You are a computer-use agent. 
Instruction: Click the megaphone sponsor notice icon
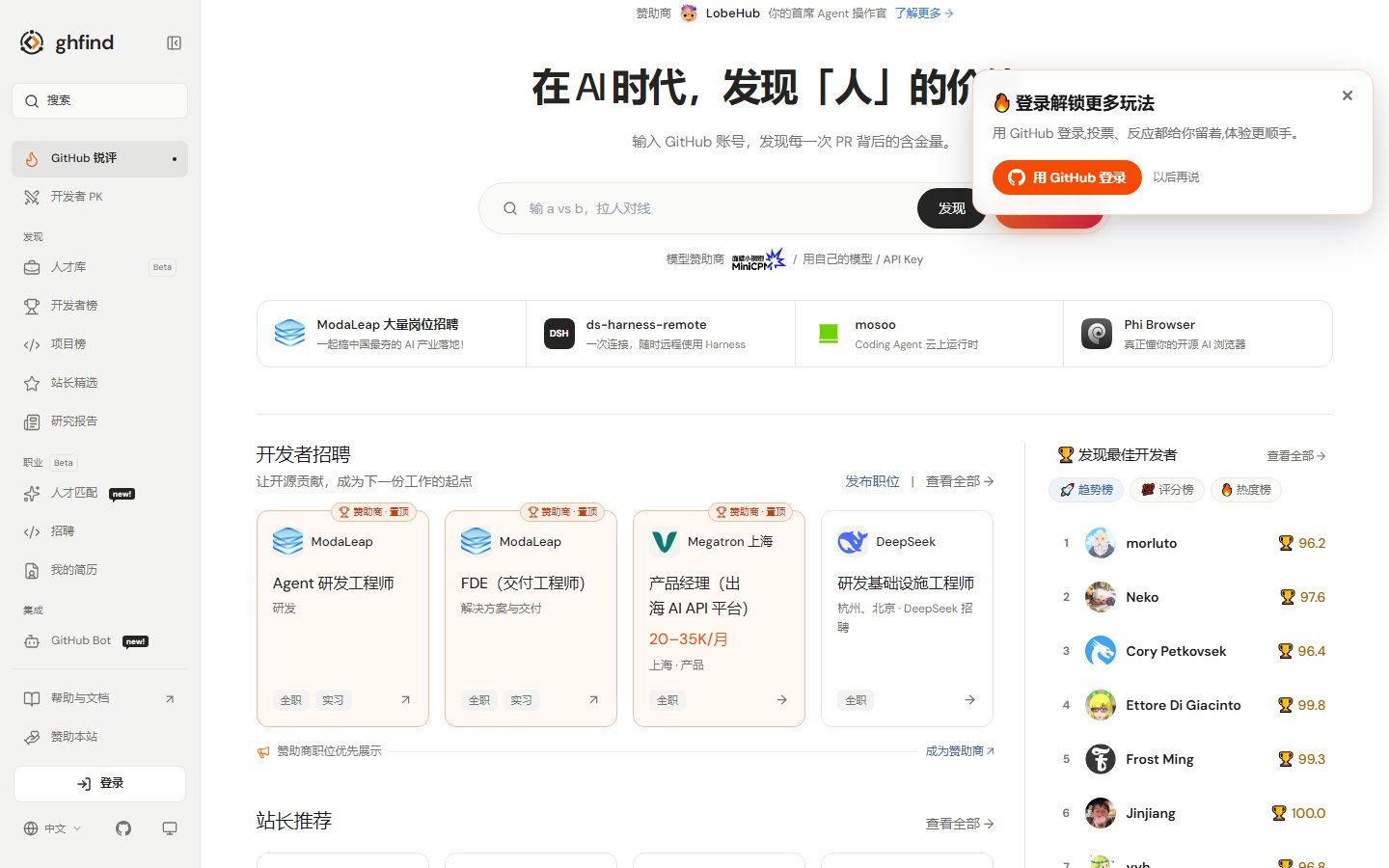(x=263, y=751)
